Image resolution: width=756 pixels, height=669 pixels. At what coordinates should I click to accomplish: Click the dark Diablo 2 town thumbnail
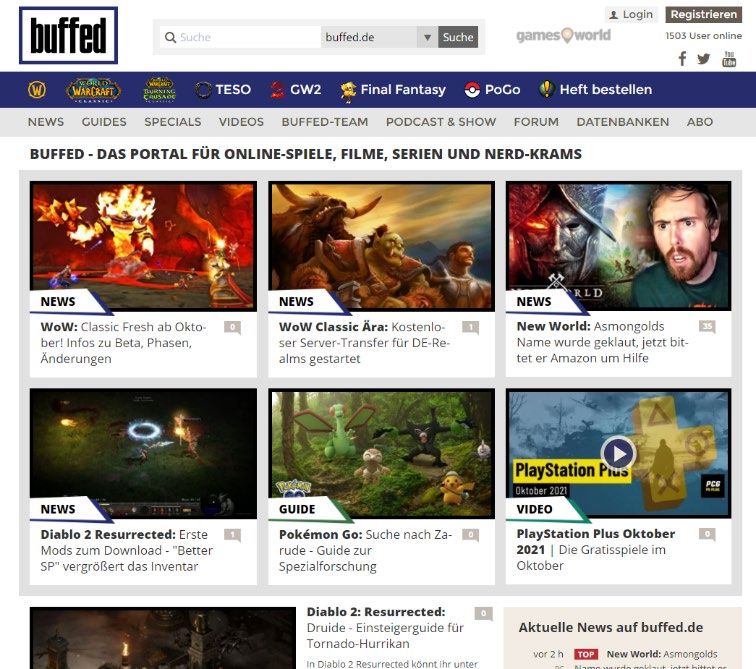pyautogui.click(x=163, y=638)
